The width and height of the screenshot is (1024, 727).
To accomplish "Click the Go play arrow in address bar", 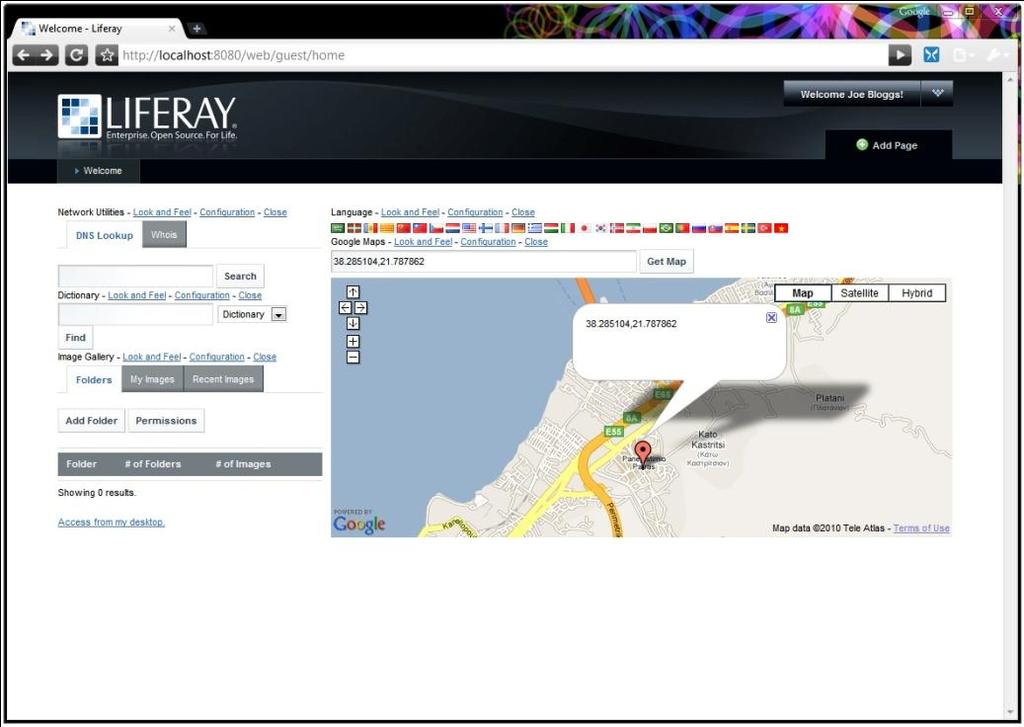I will pyautogui.click(x=899, y=55).
